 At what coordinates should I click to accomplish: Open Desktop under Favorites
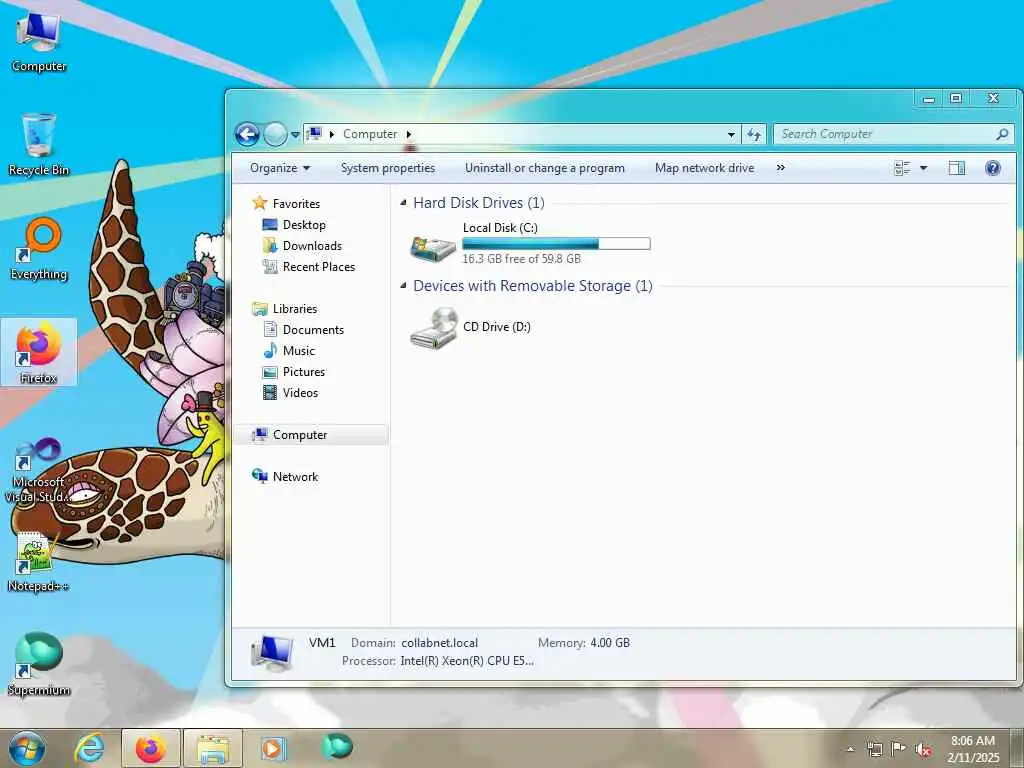point(304,225)
